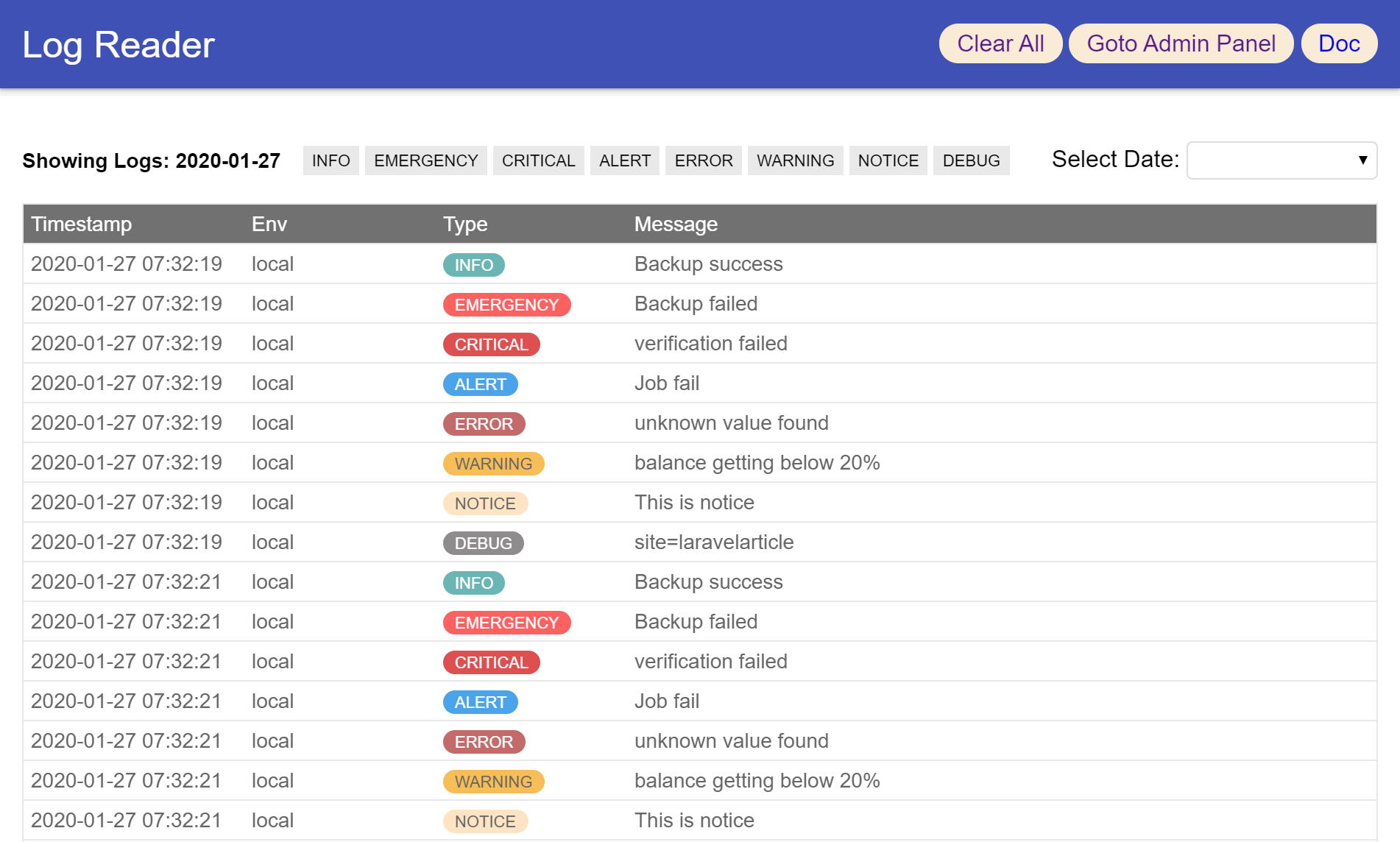Click the Clear All button
The image size is (1400, 842).
click(1000, 43)
